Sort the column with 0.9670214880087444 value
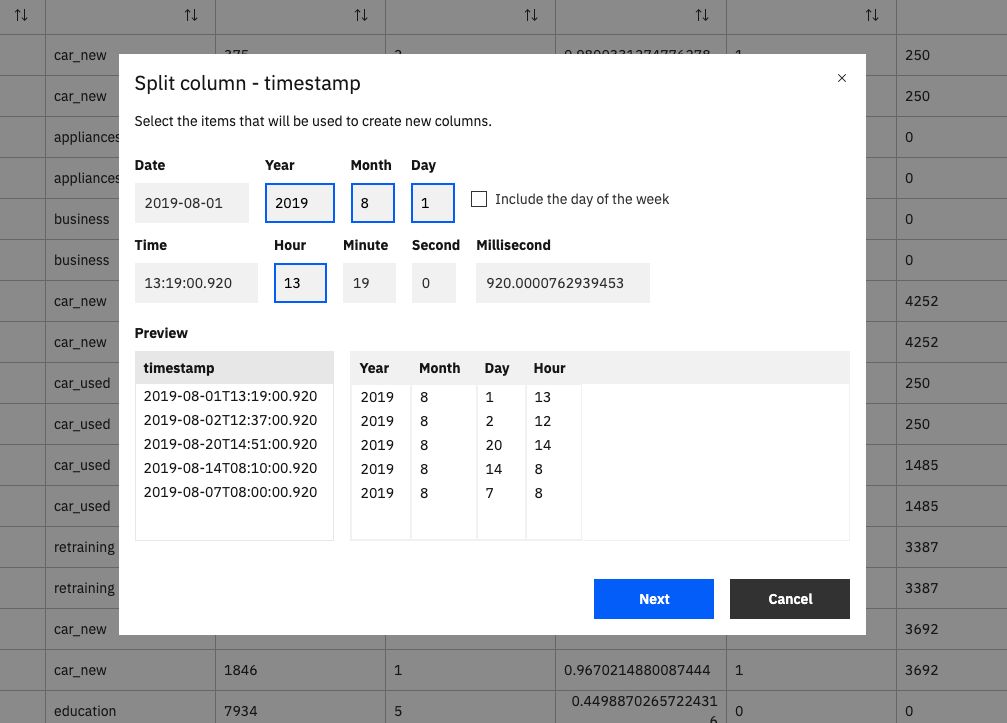This screenshot has height=723, width=1007. click(x=702, y=15)
